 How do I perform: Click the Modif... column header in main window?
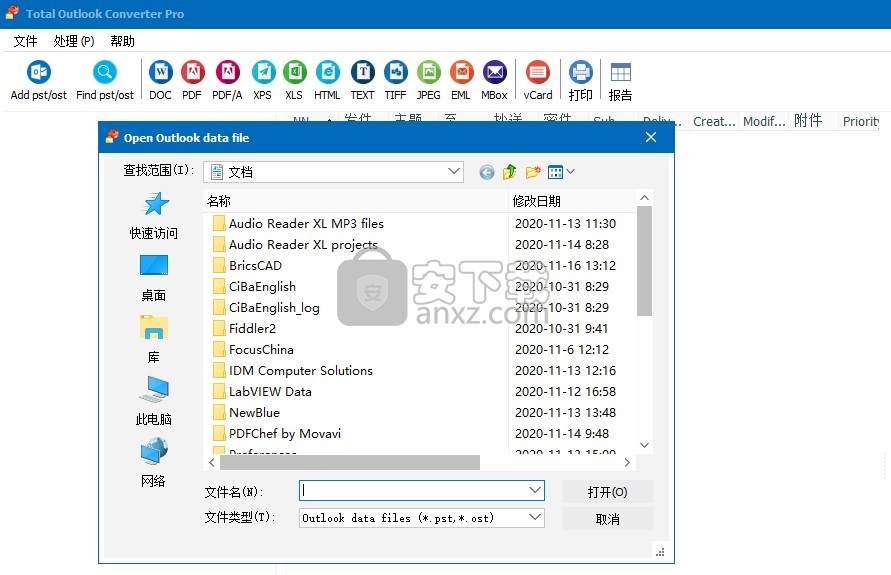764,121
